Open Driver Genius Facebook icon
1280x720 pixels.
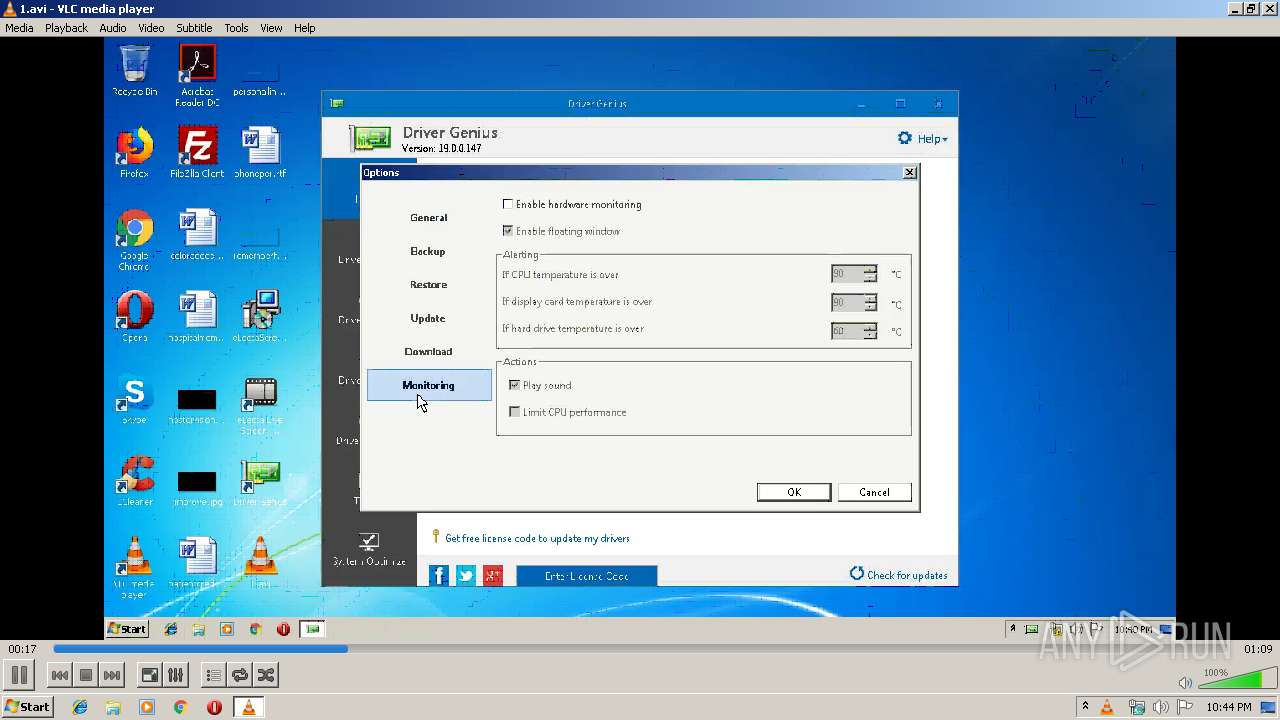[439, 575]
